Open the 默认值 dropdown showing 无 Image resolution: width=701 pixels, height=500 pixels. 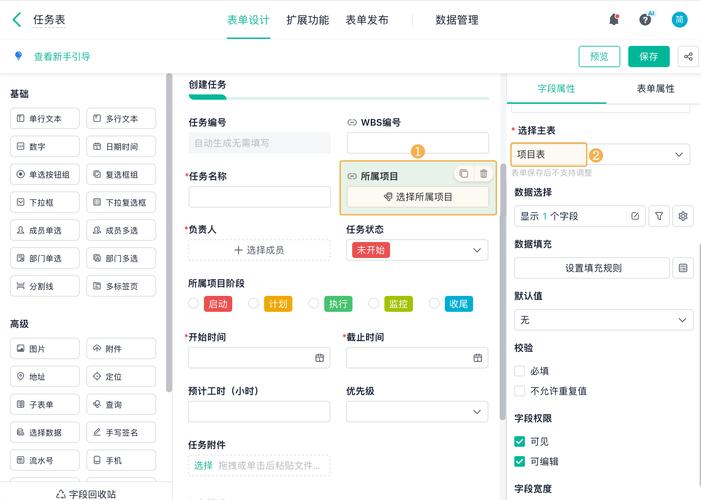[x=604, y=320]
